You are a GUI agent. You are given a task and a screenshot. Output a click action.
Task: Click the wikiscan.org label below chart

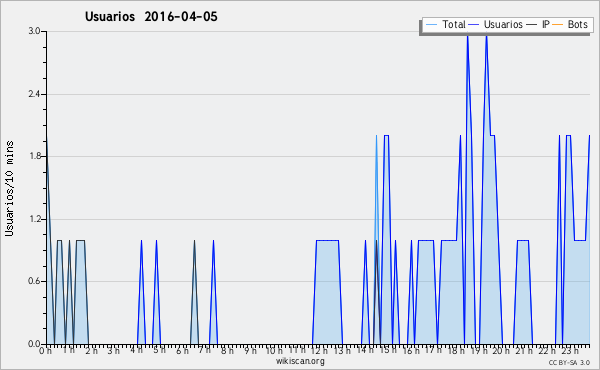300,361
